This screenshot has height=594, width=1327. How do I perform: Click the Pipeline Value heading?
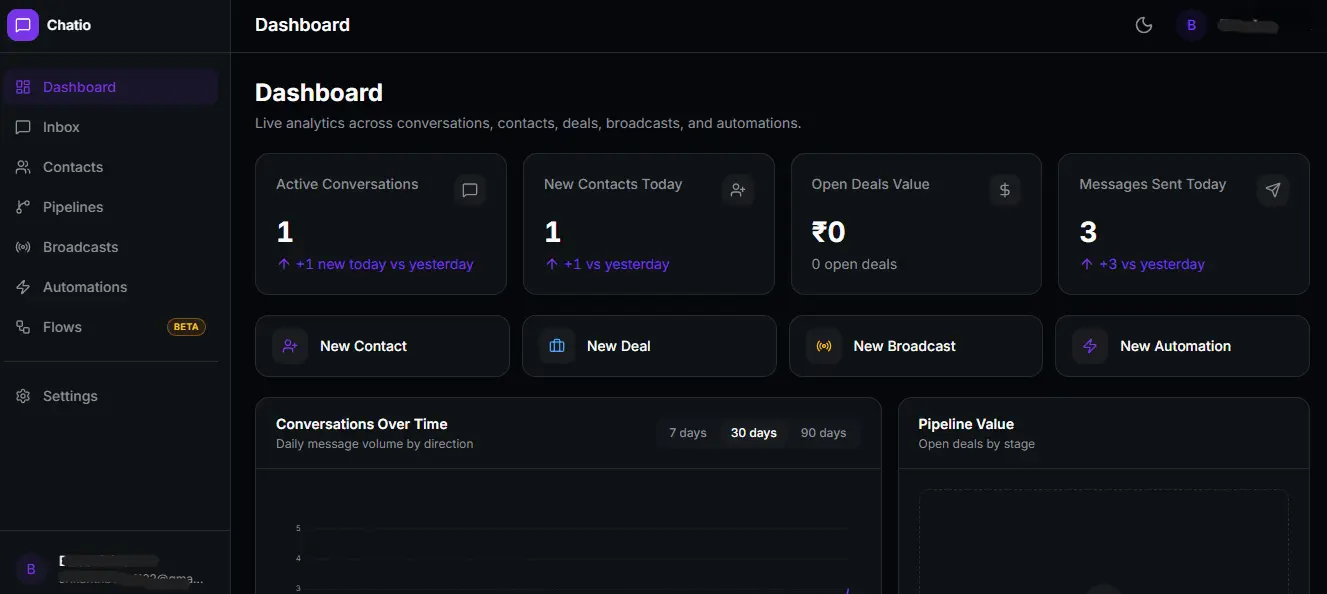click(x=966, y=424)
